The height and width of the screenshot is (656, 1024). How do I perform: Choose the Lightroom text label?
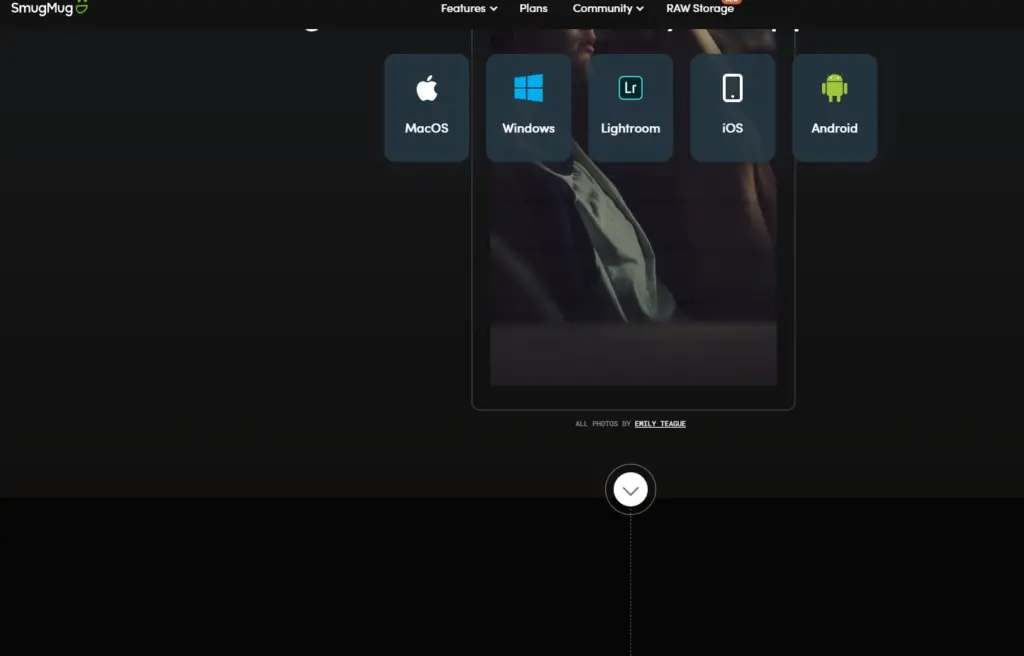(630, 128)
